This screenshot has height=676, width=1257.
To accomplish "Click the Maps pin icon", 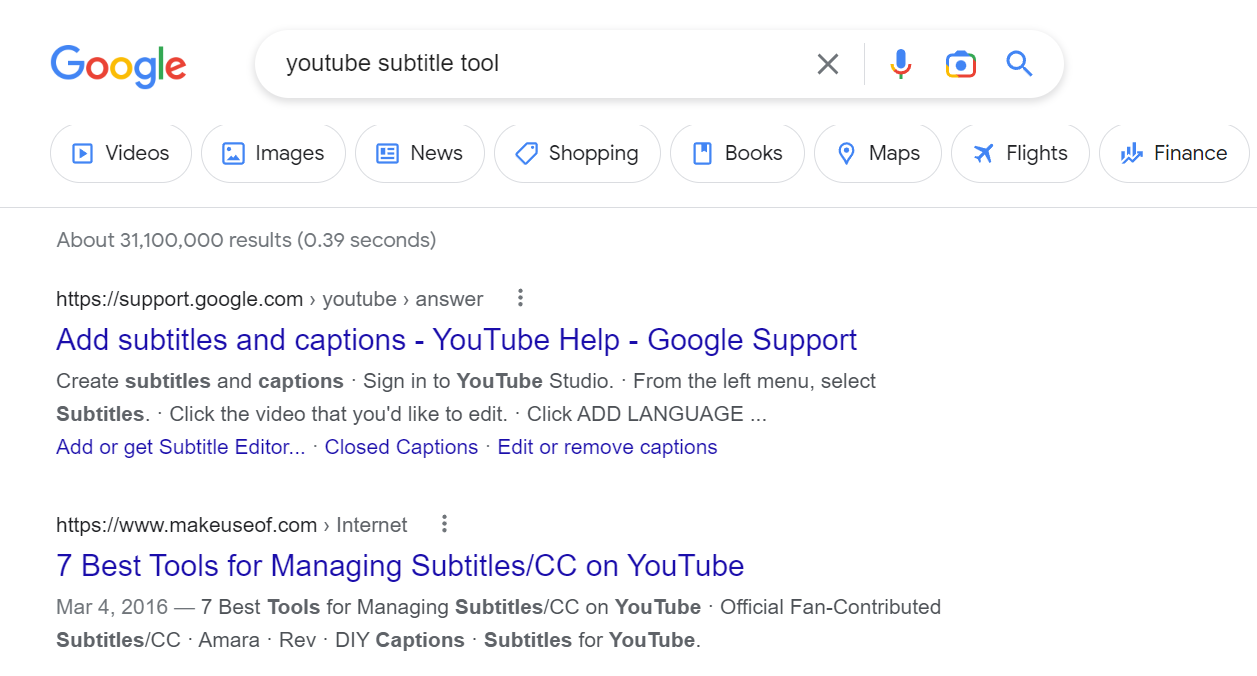I will coord(846,153).
